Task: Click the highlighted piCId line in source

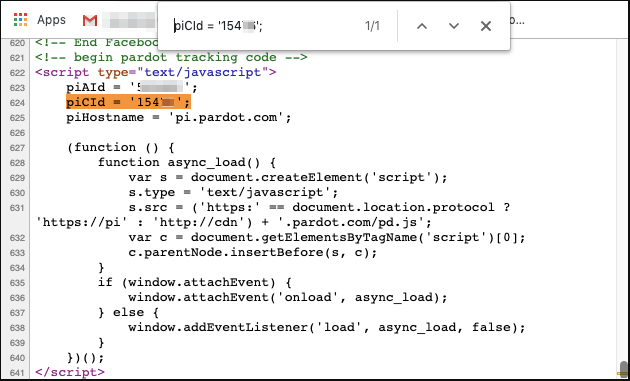Action: 128,102
